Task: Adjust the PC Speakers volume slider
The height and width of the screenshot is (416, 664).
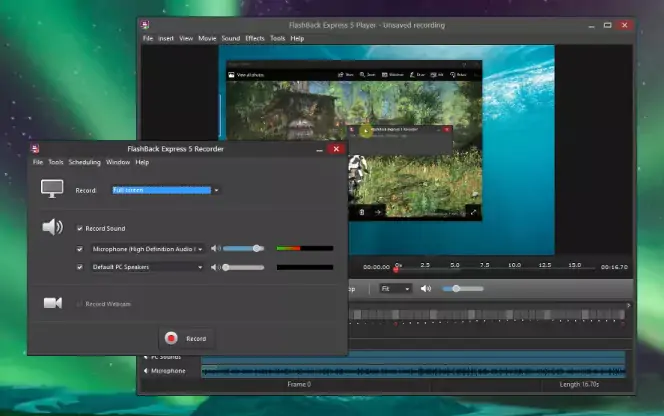Action: point(243,267)
